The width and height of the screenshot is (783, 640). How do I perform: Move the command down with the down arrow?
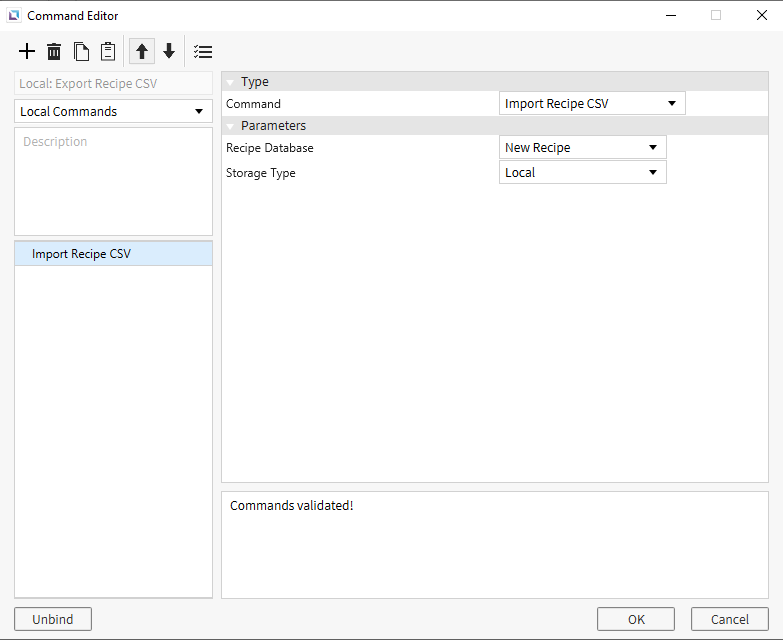tap(169, 51)
